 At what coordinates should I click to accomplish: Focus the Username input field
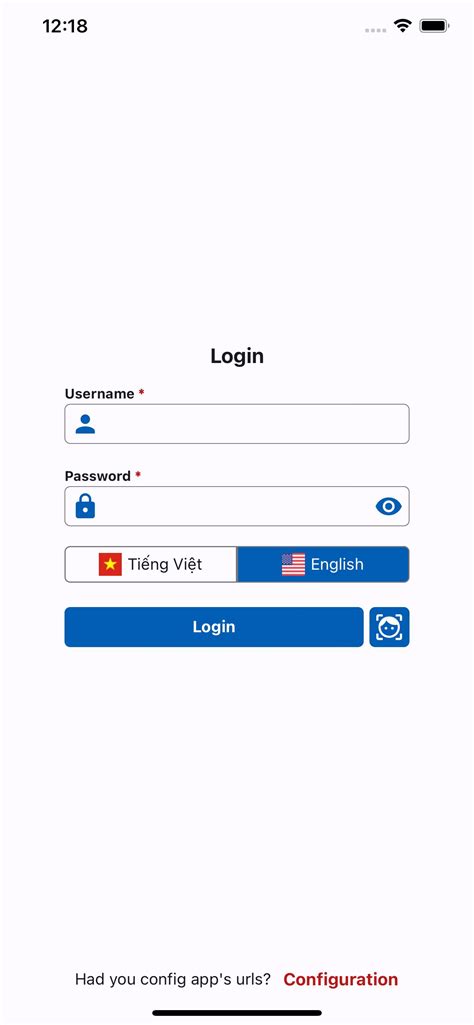(x=237, y=424)
